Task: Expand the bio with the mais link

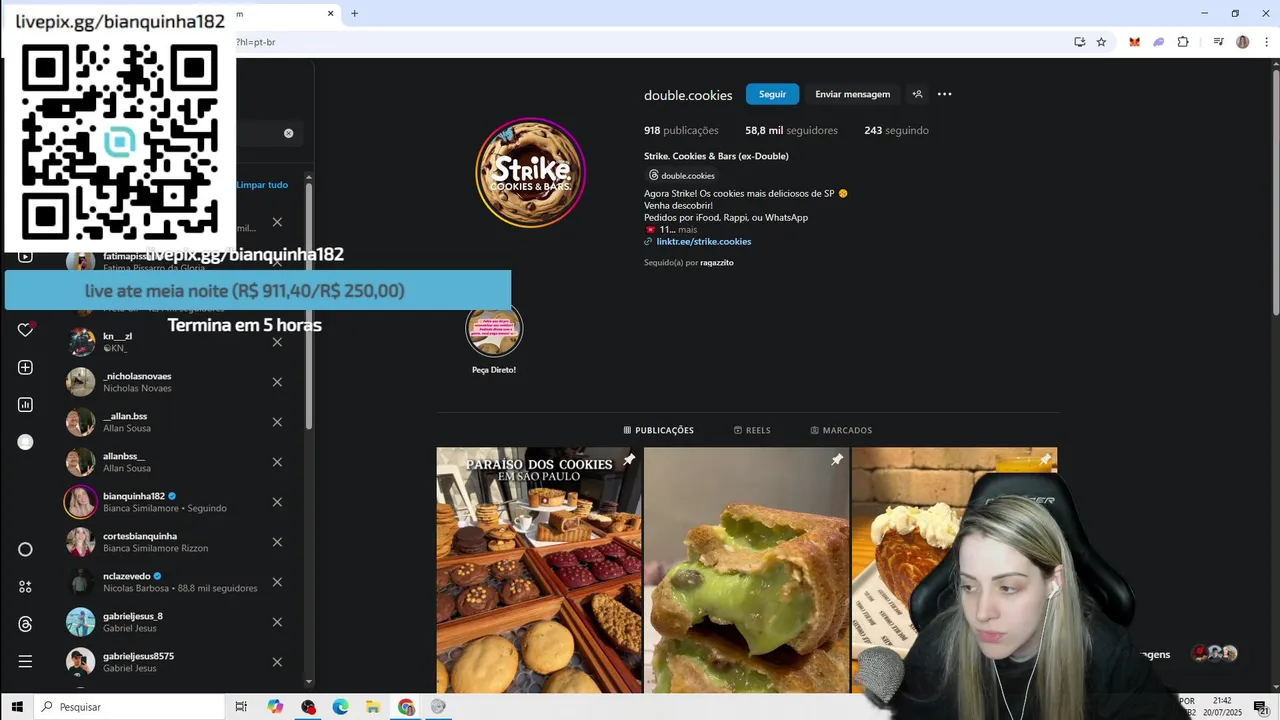Action: [x=687, y=229]
